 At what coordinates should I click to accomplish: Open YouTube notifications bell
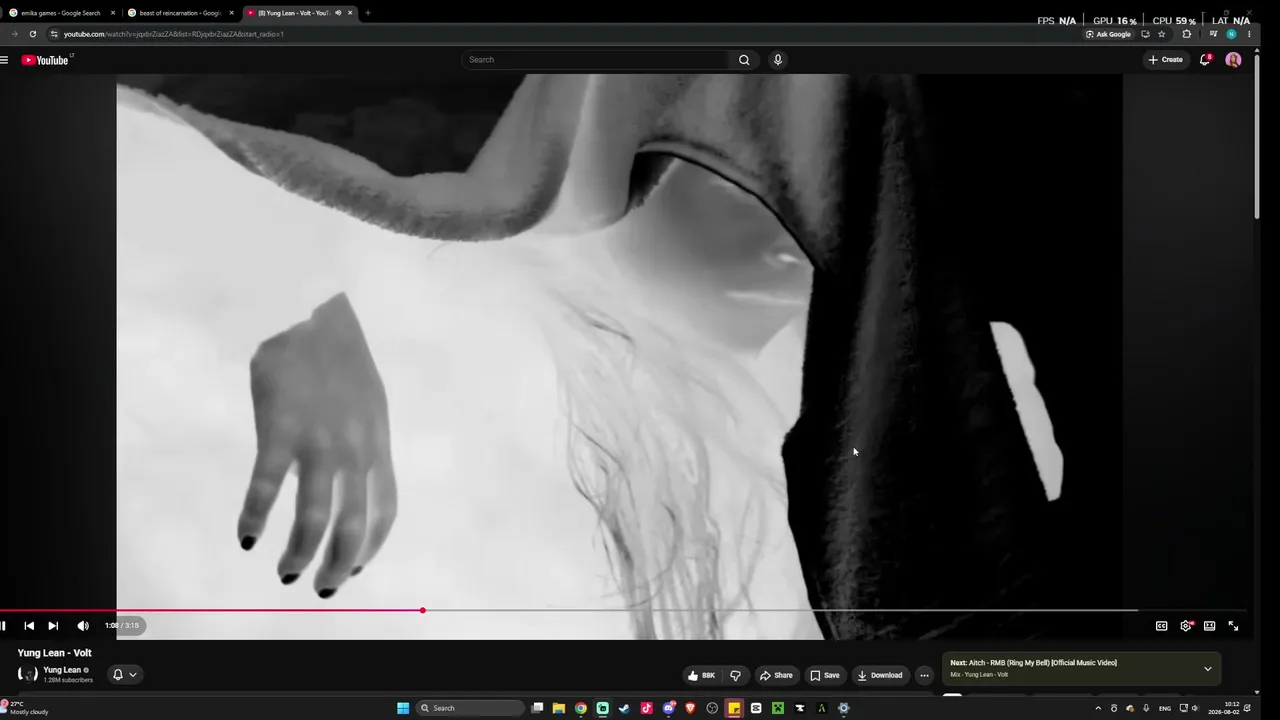[x=1205, y=60]
